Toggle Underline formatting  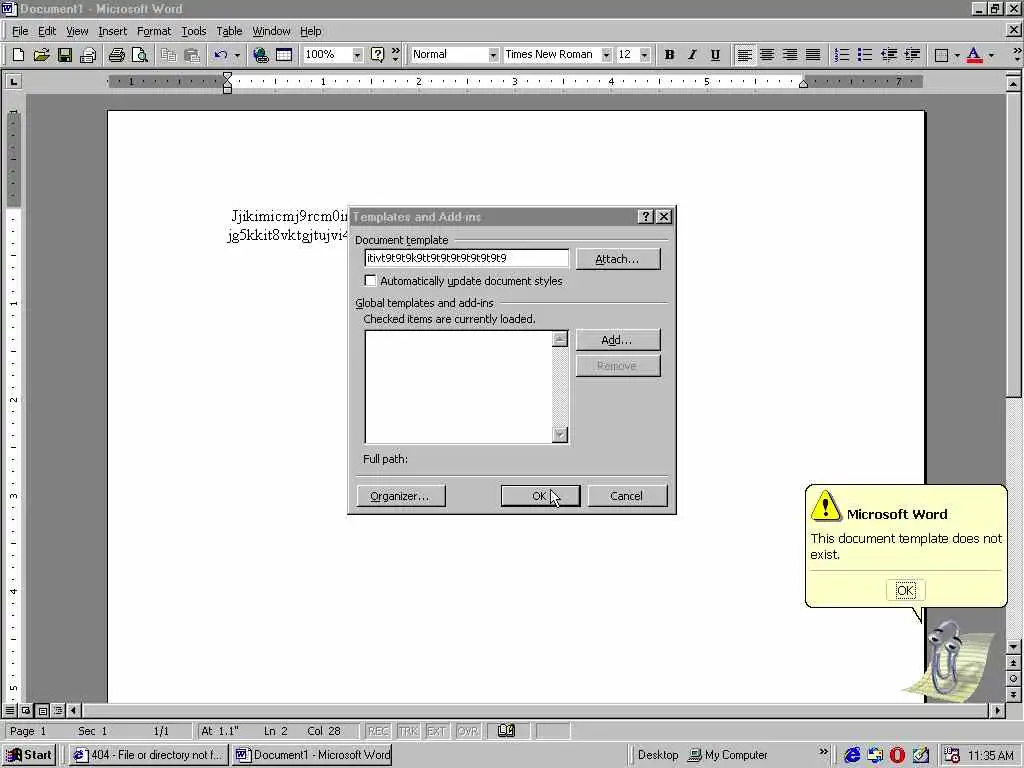point(715,55)
